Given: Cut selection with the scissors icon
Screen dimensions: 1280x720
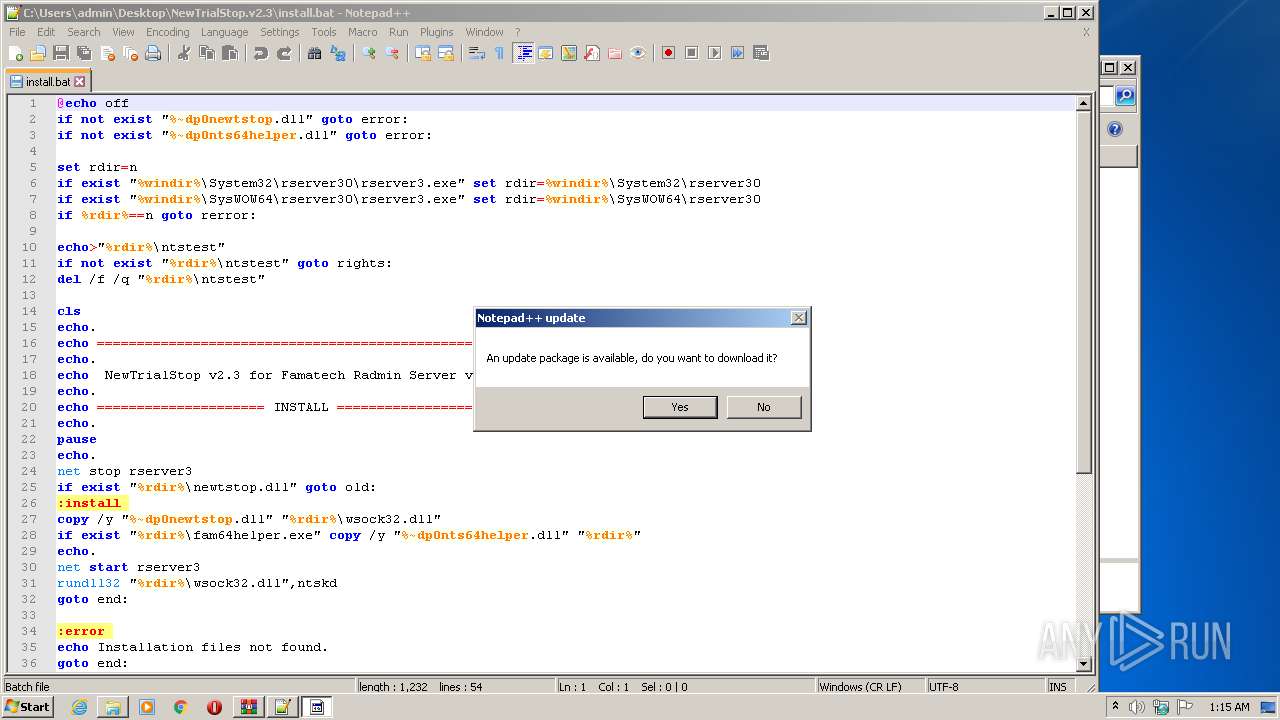Looking at the screenshot, I should coord(184,53).
